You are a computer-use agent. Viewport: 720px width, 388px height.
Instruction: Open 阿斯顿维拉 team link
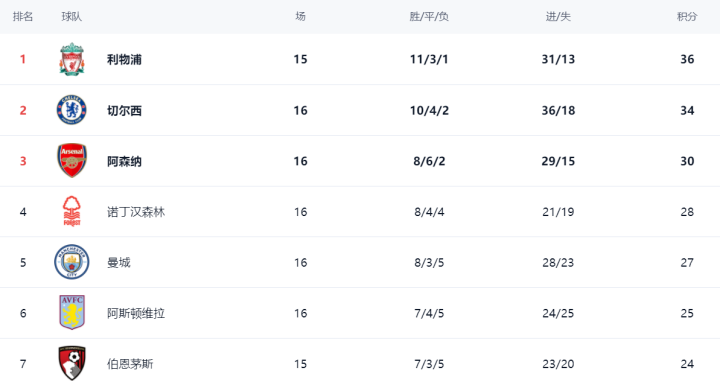[x=136, y=313]
